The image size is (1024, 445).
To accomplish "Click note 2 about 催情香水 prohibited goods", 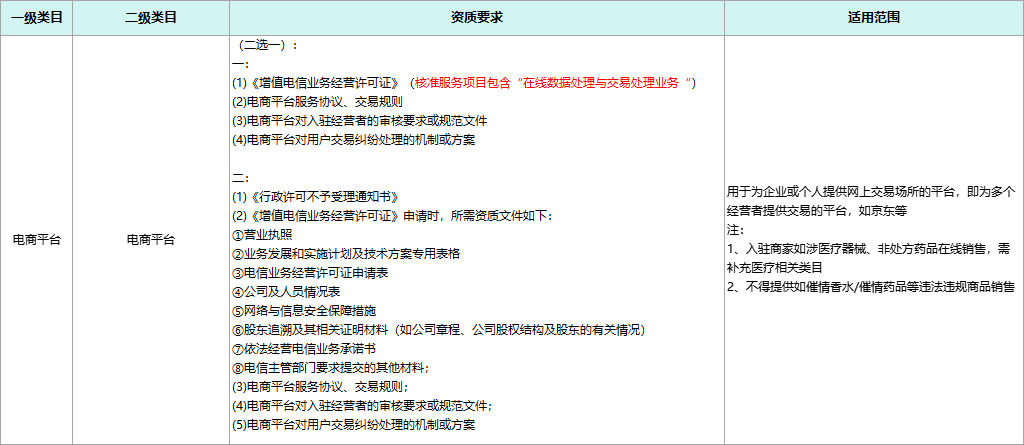I will point(870,287).
